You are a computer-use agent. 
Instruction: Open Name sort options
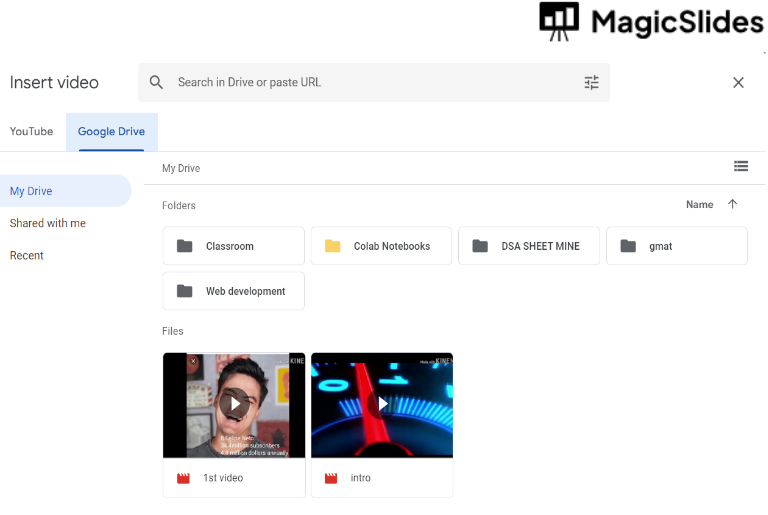click(699, 205)
